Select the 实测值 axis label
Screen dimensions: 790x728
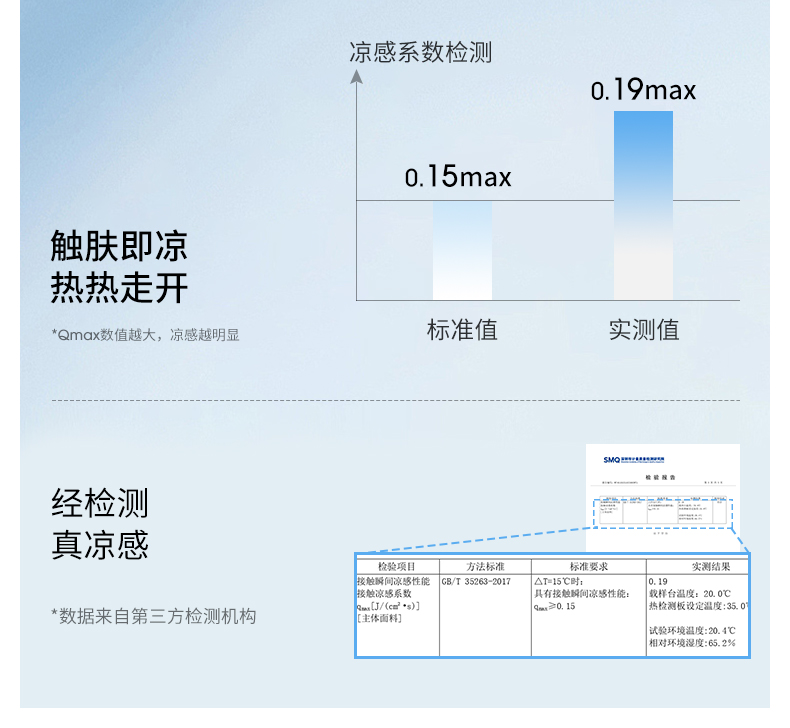(643, 329)
